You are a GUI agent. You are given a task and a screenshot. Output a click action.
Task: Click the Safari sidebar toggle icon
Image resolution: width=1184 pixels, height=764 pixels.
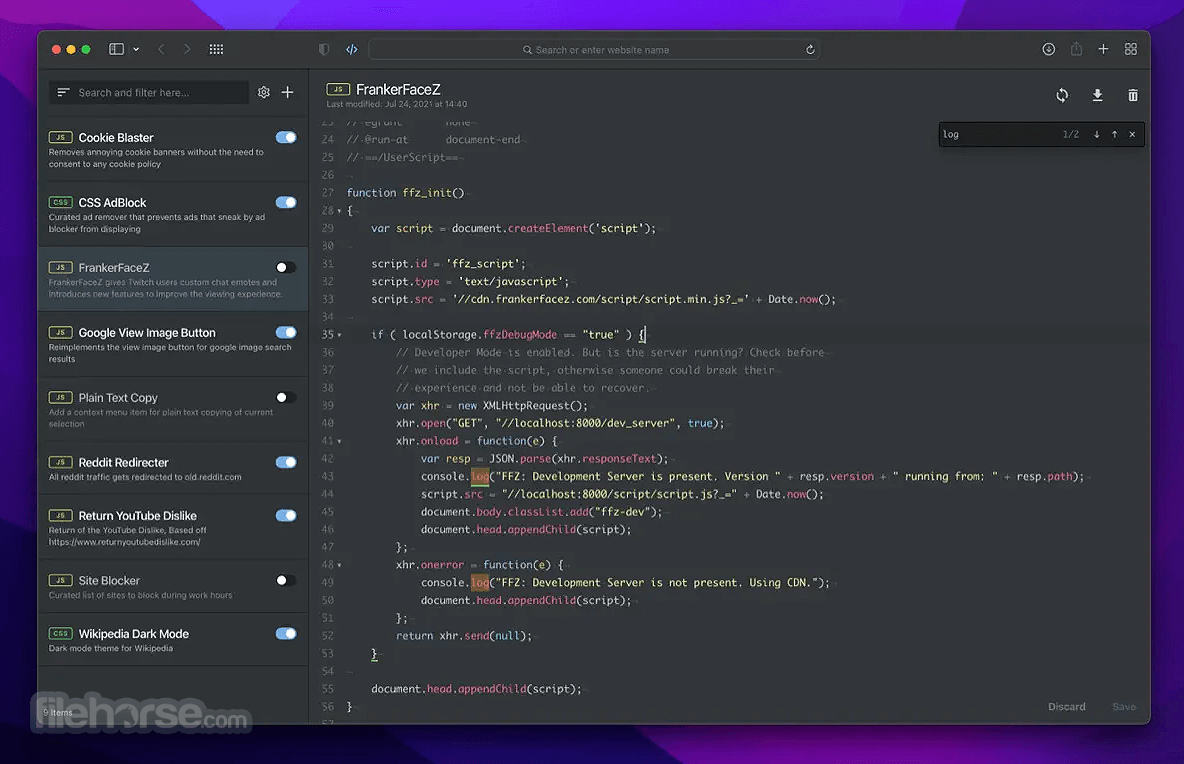pos(116,49)
